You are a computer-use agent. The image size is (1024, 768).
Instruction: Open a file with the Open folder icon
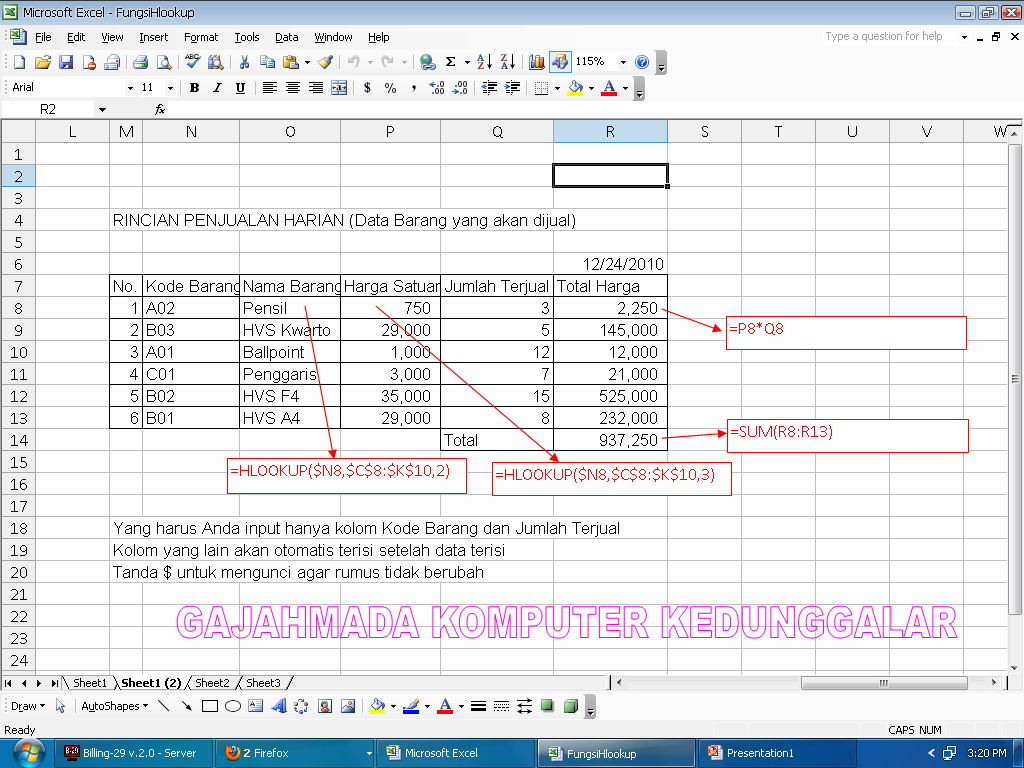click(x=42, y=62)
